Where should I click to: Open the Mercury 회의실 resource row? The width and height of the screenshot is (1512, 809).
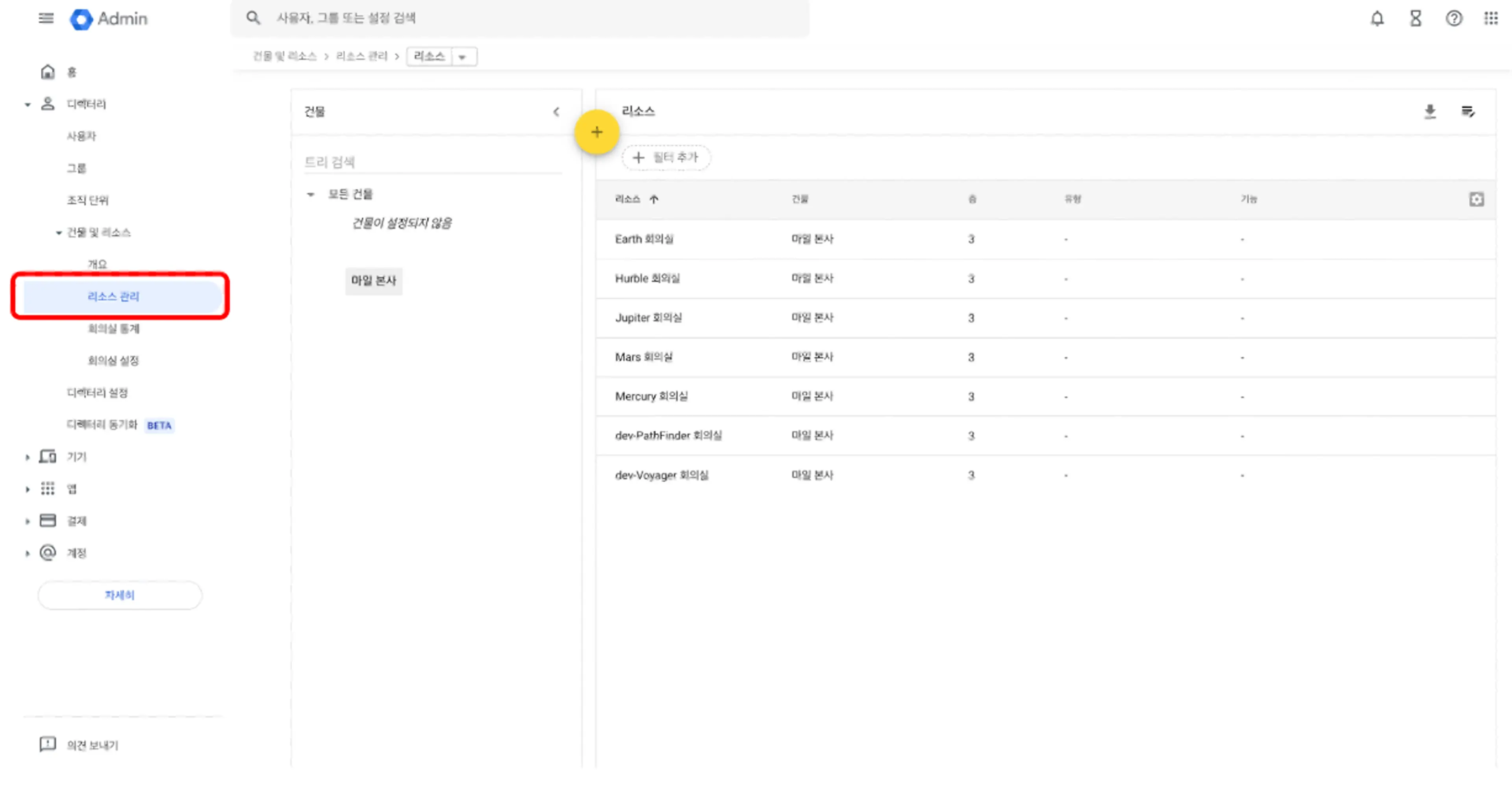(1045, 396)
